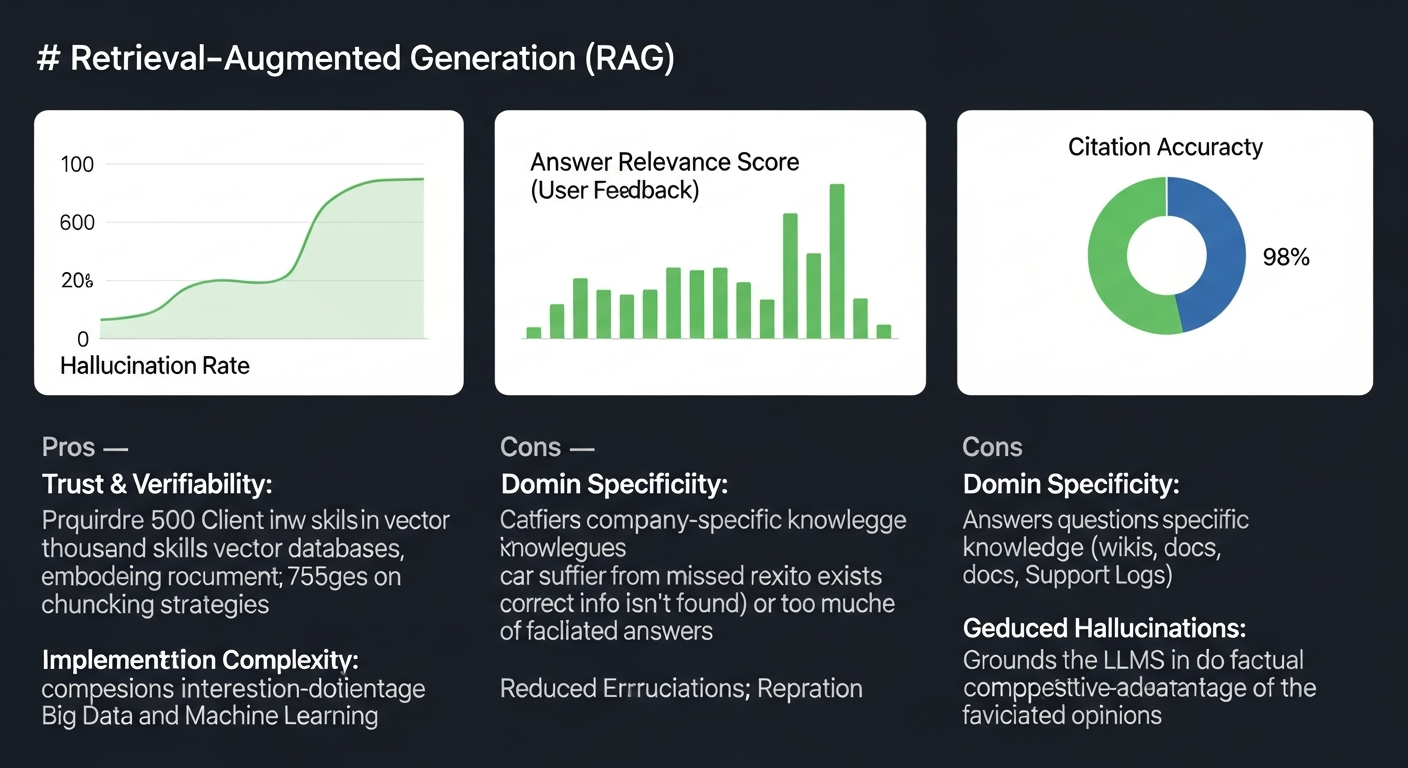Screen dimensions: 1408x768
Task: Click the "Cons —" heading with the dash
Action: pos(547,447)
